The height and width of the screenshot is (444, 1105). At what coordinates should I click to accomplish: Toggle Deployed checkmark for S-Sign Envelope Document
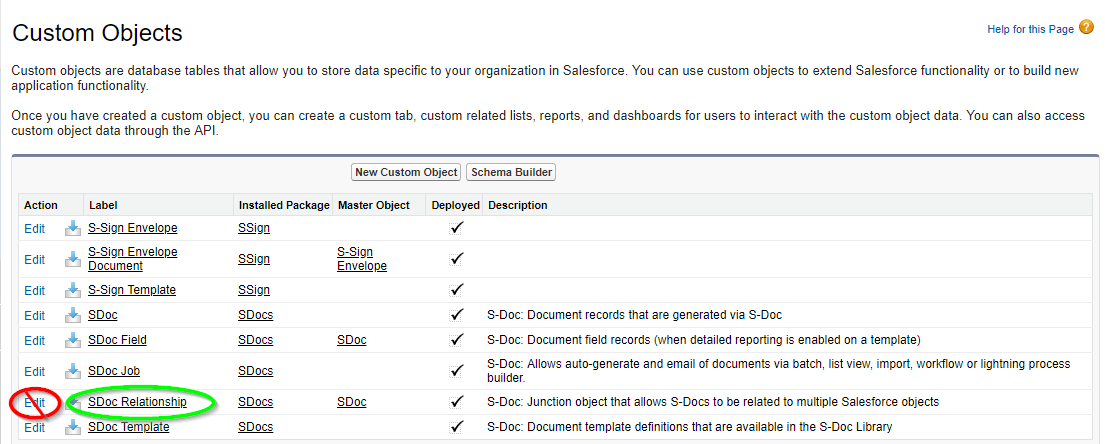point(457,259)
